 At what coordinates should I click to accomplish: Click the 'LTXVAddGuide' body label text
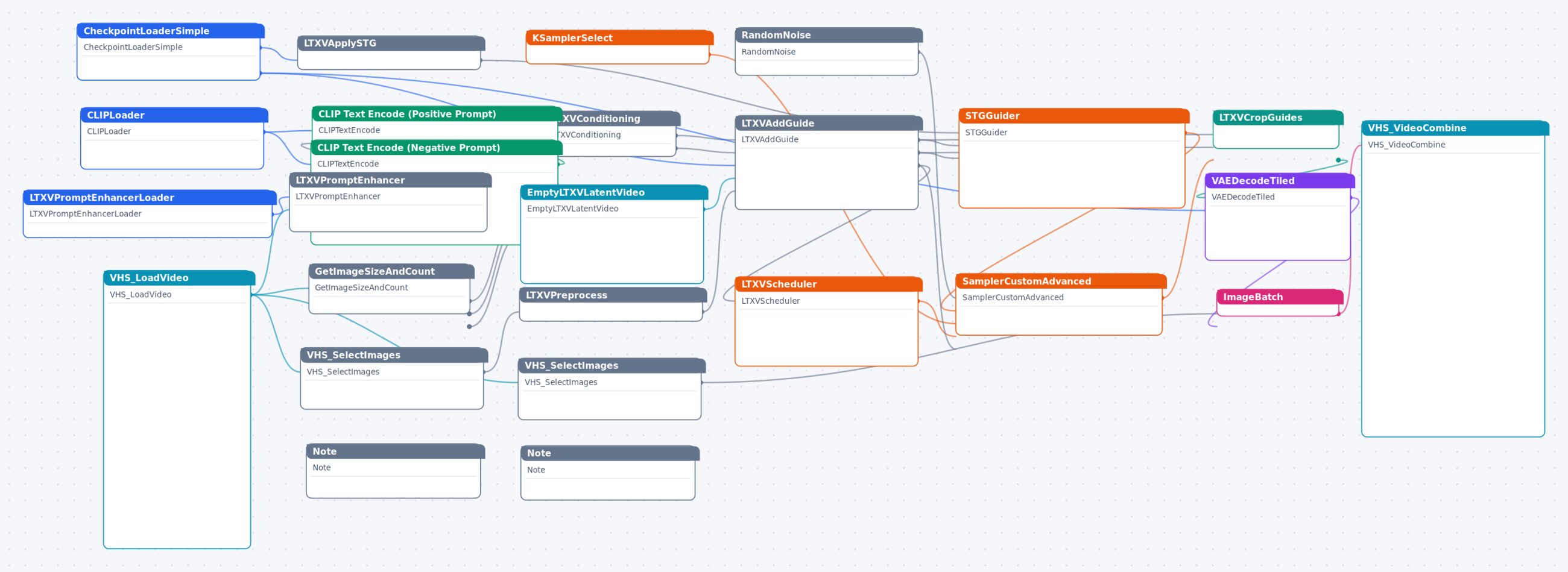click(770, 139)
